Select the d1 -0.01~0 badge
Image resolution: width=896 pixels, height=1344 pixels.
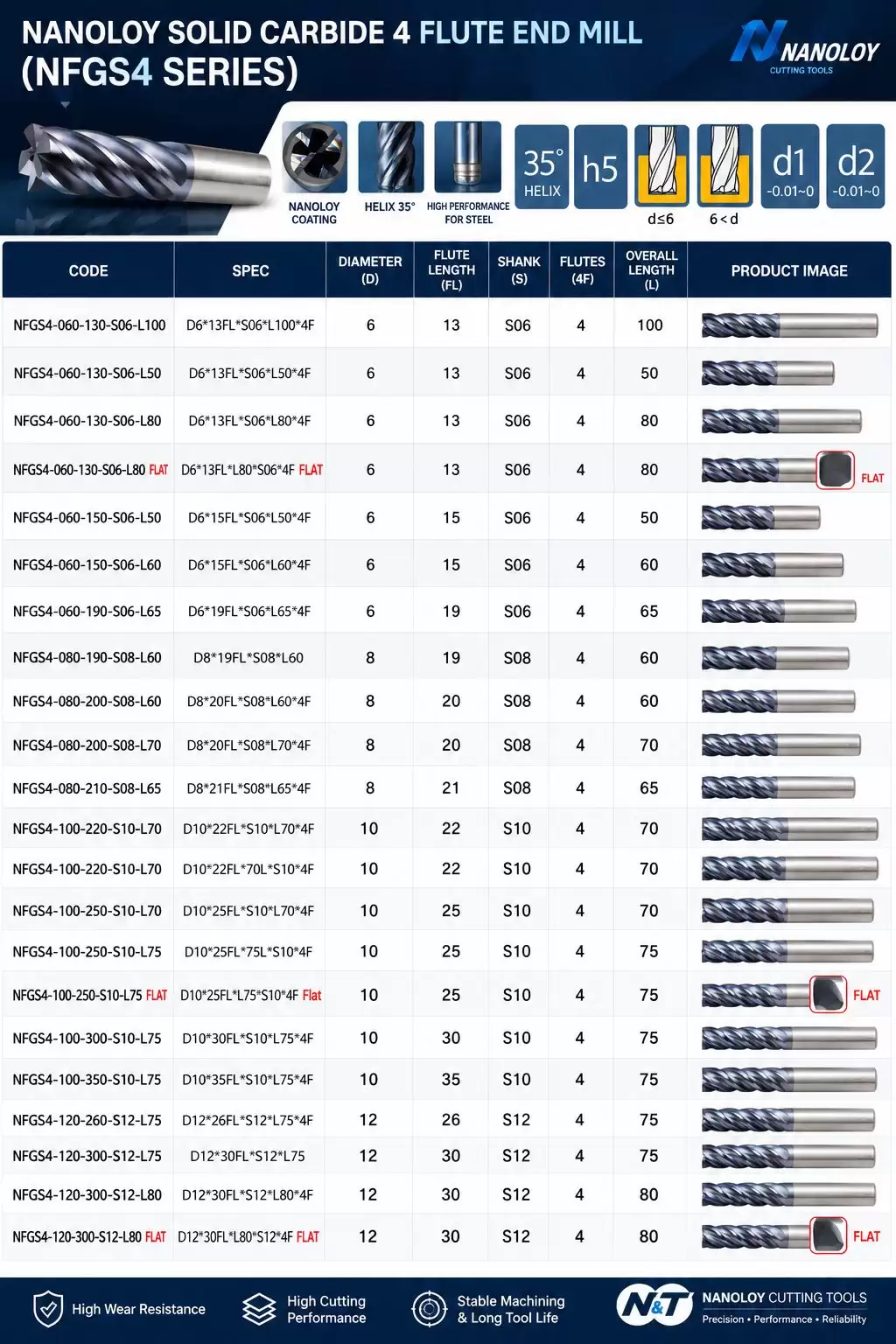pyautogui.click(x=790, y=167)
